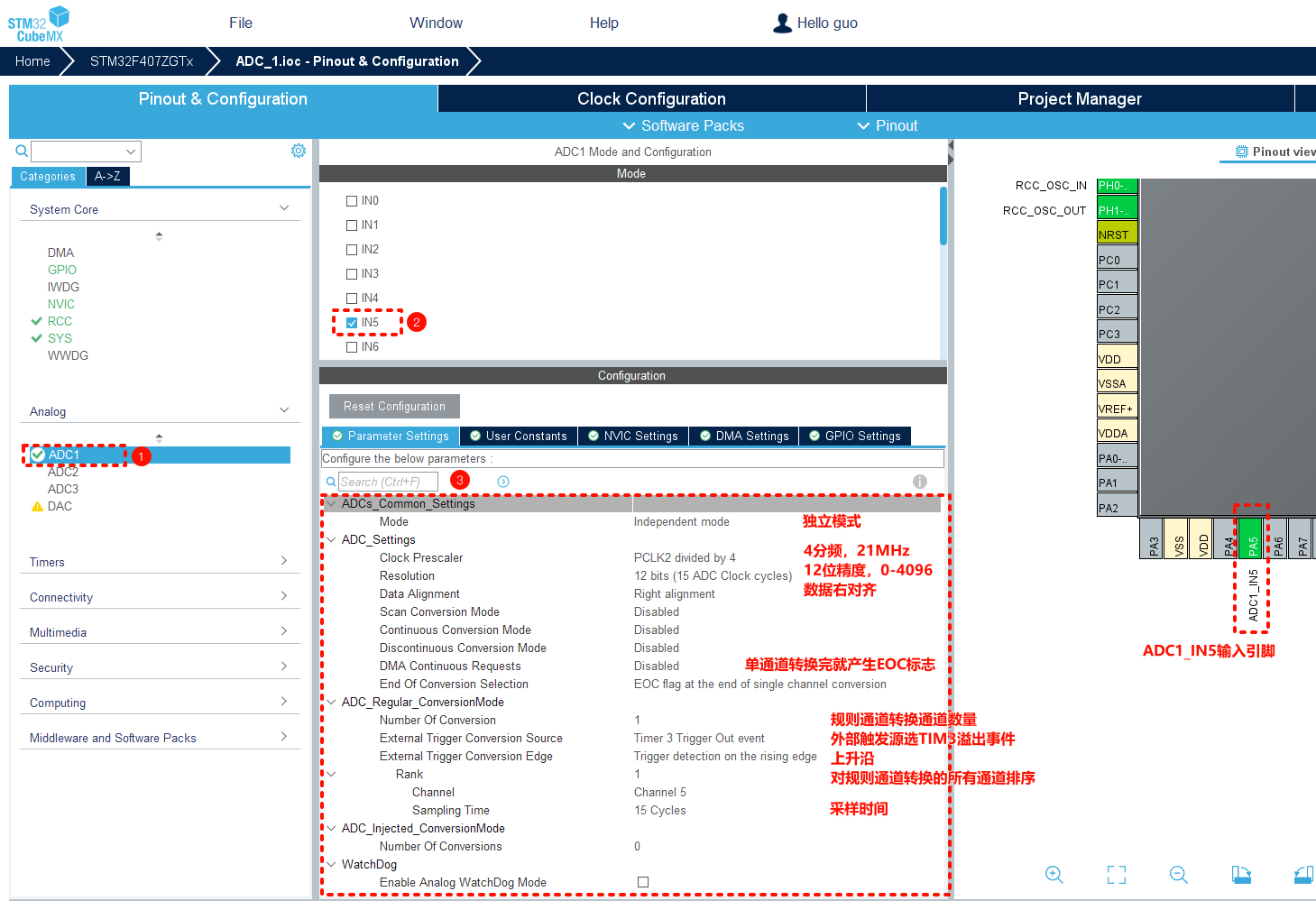Open the Window menu
Viewport: 1316px width, 910px height.
[x=436, y=23]
